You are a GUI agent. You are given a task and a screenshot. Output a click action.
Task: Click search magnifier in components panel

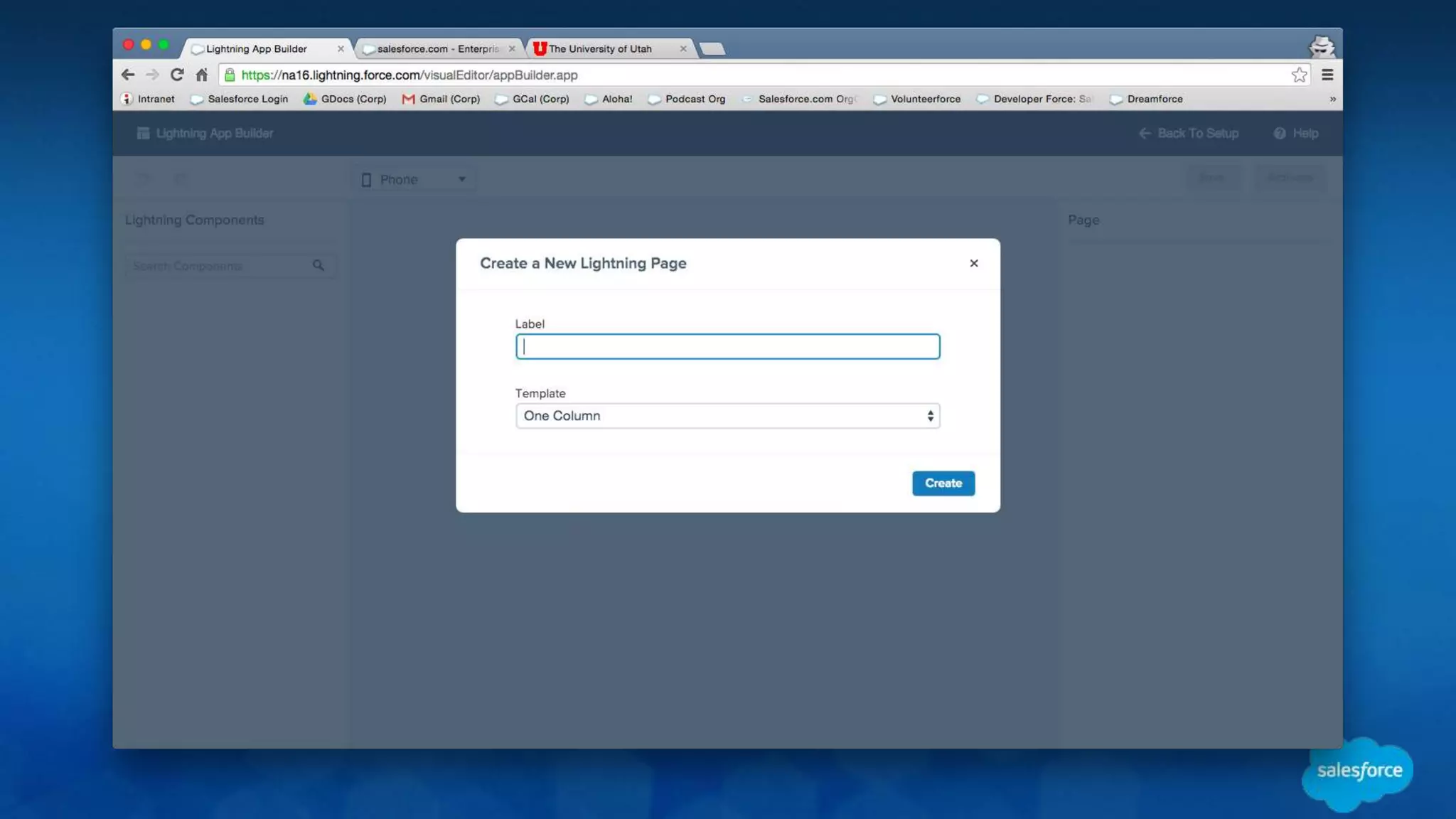(x=318, y=265)
